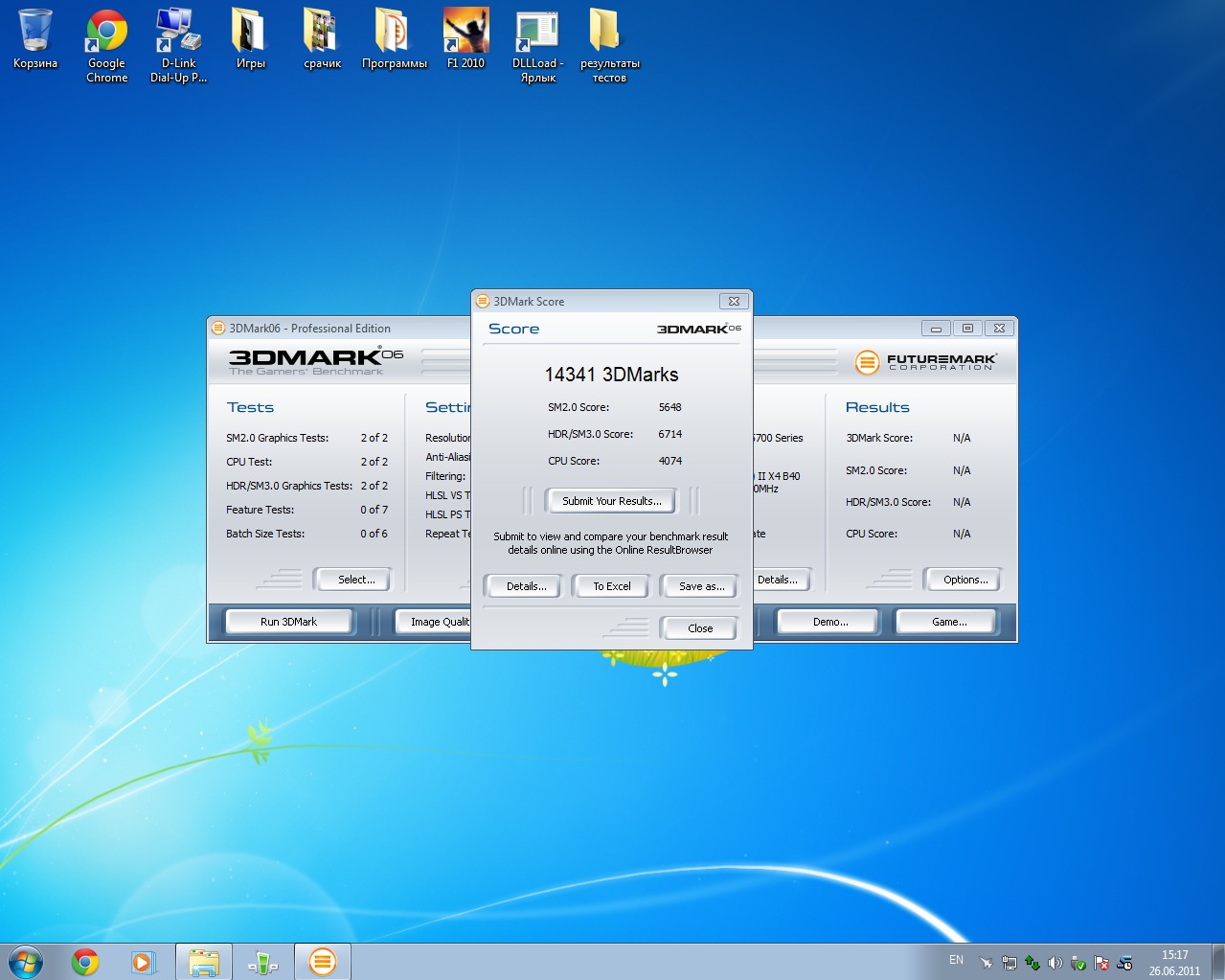The width and height of the screenshot is (1225, 980).
Task: Click the SM2.0 Score value 5648
Action: pos(669,407)
